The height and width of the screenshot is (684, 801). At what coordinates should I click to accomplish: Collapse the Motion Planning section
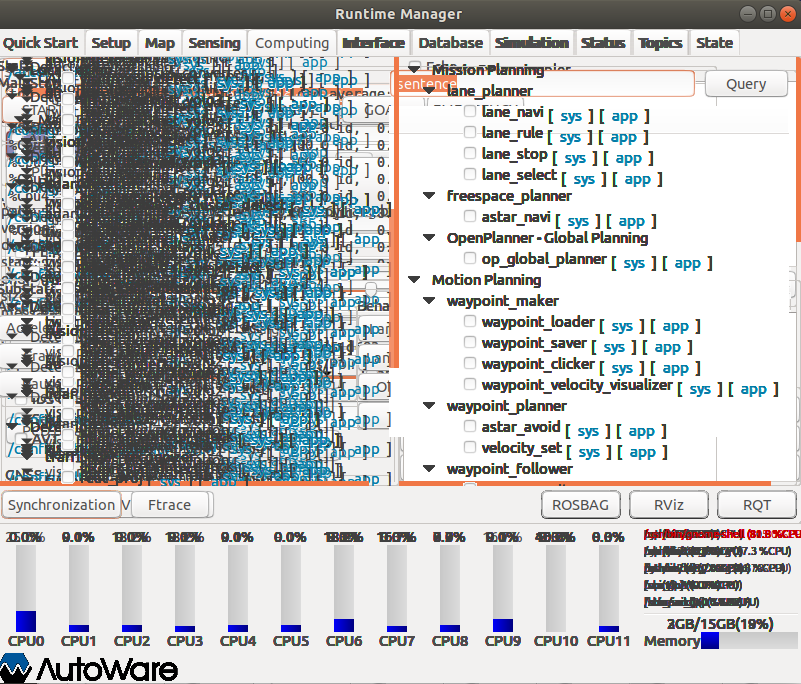coord(414,279)
